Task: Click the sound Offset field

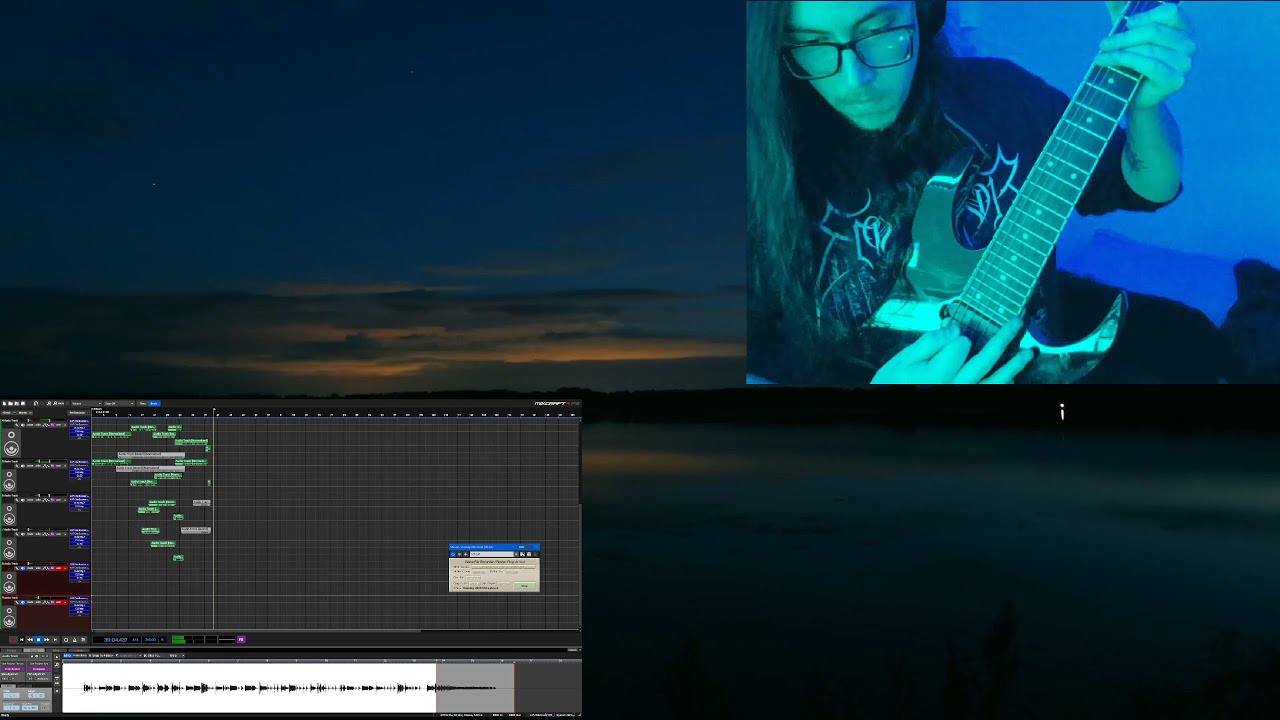Action: click(11, 695)
